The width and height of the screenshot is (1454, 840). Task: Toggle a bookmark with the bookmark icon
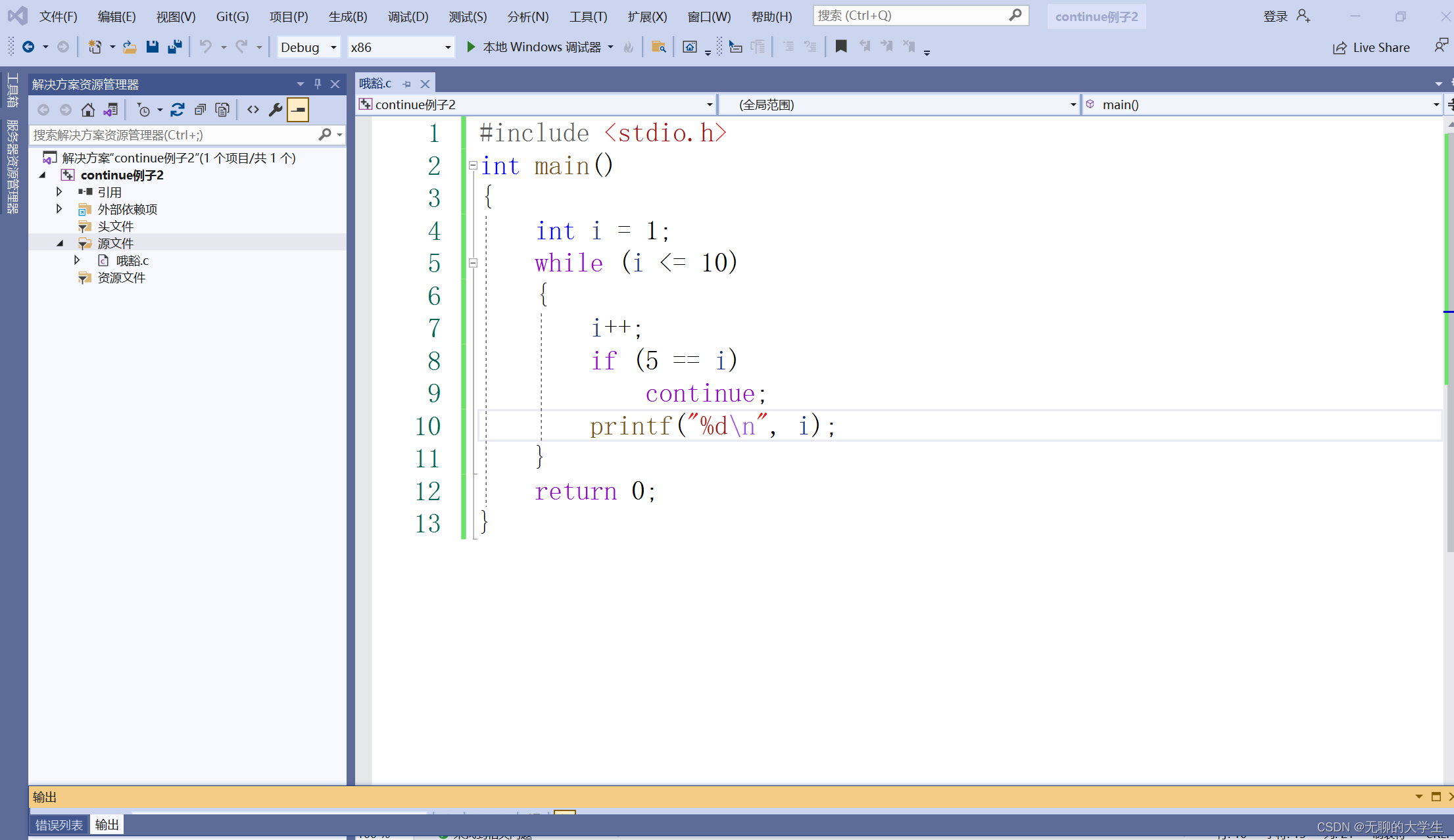pos(841,47)
